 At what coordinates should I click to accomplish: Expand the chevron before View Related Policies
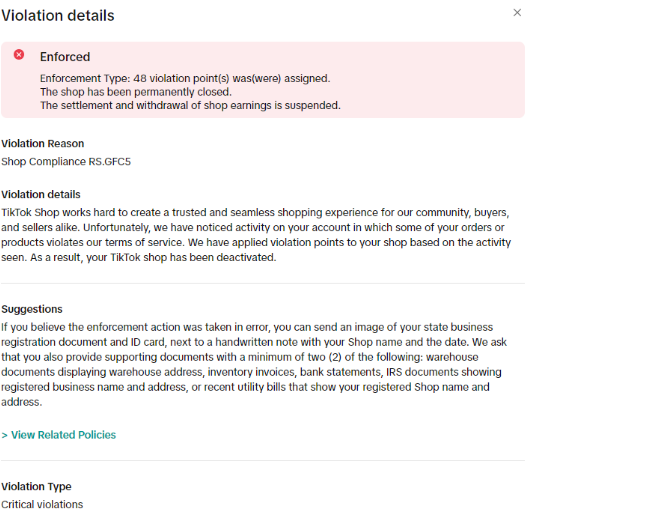tap(4, 435)
